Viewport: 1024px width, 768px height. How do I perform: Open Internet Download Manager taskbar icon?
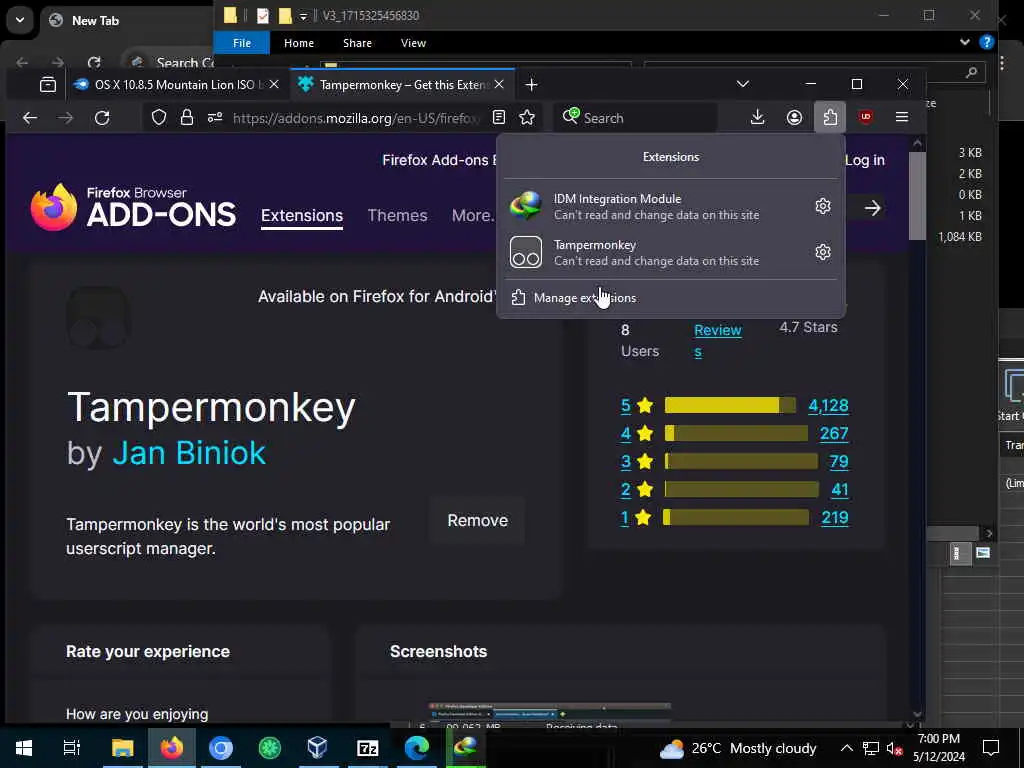466,748
